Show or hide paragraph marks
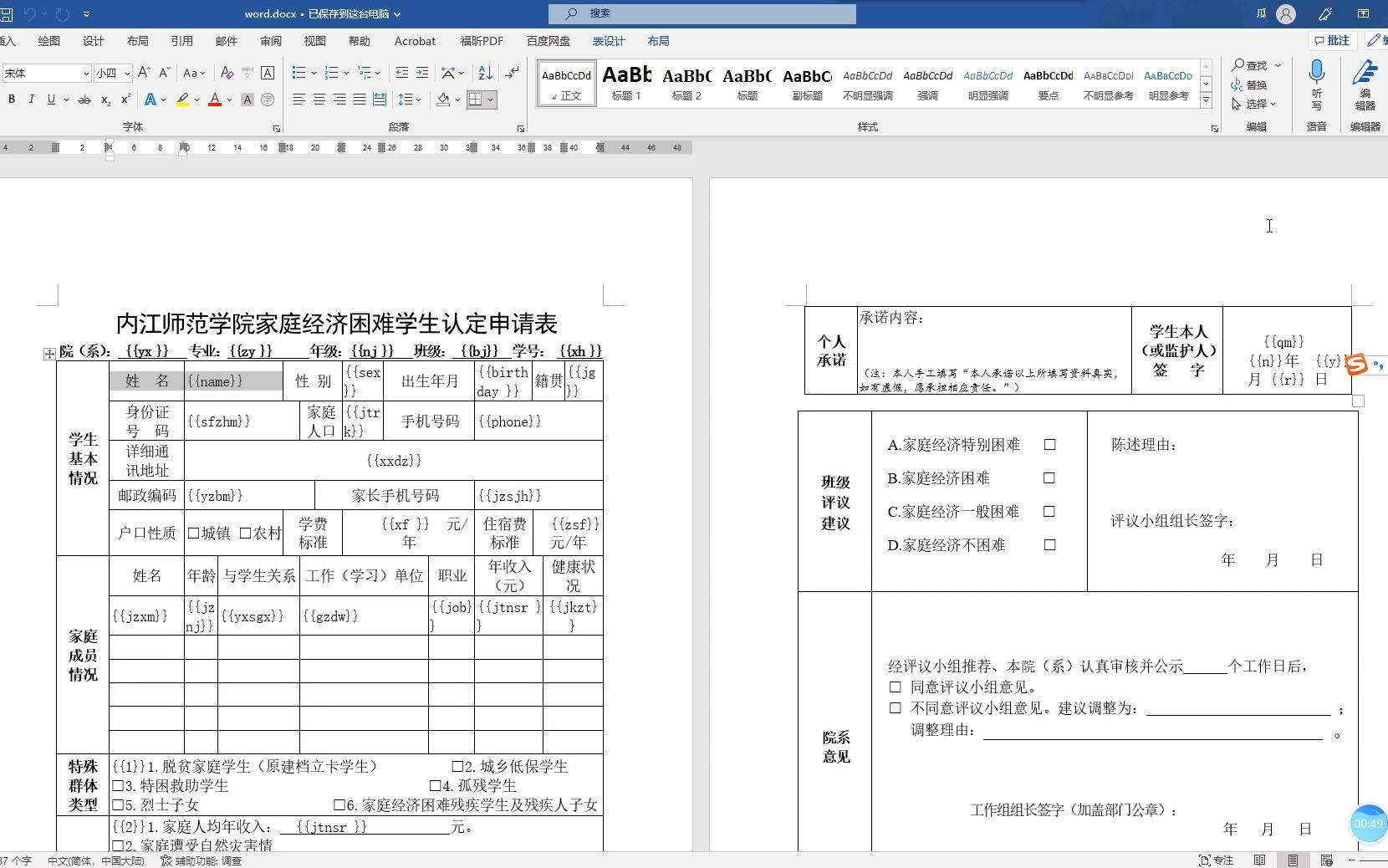The height and width of the screenshot is (868, 1388). [513, 73]
